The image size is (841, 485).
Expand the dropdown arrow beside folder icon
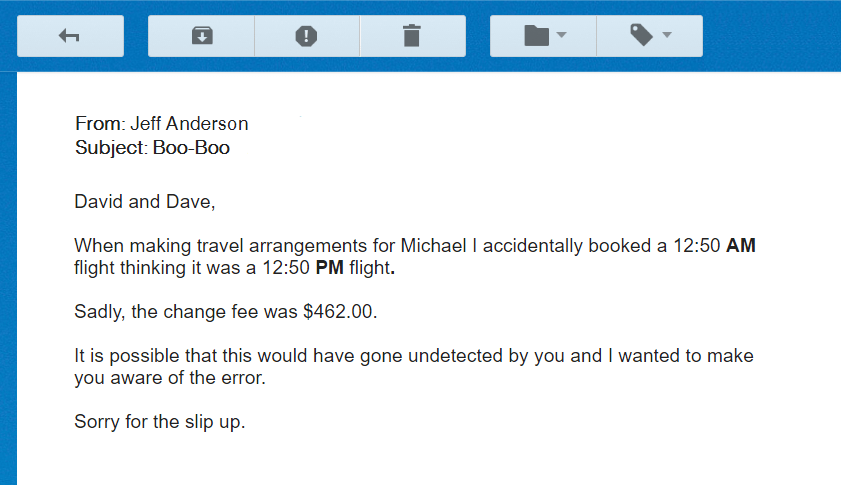[562, 36]
